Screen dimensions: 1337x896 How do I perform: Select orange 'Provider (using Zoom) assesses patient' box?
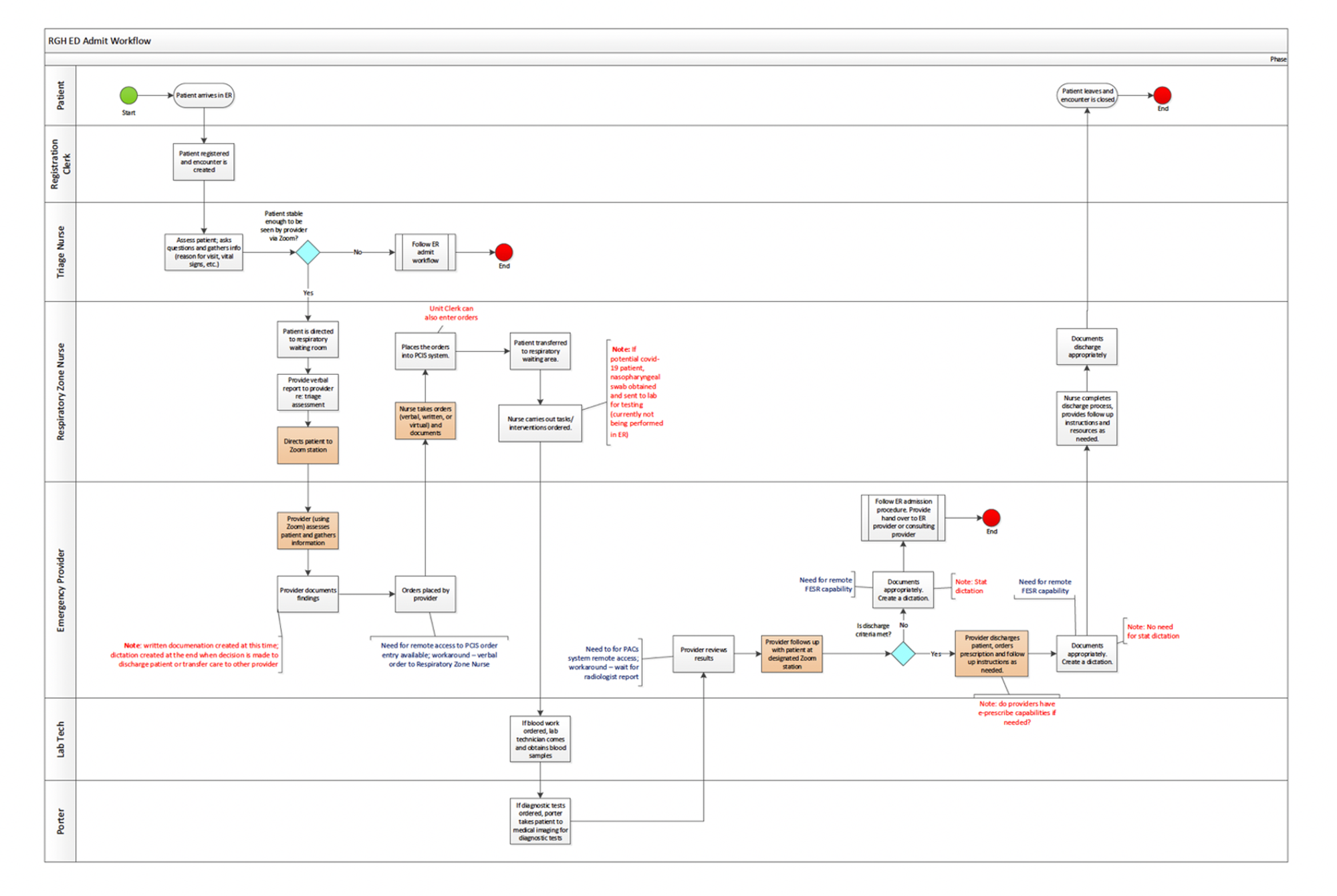click(x=308, y=531)
